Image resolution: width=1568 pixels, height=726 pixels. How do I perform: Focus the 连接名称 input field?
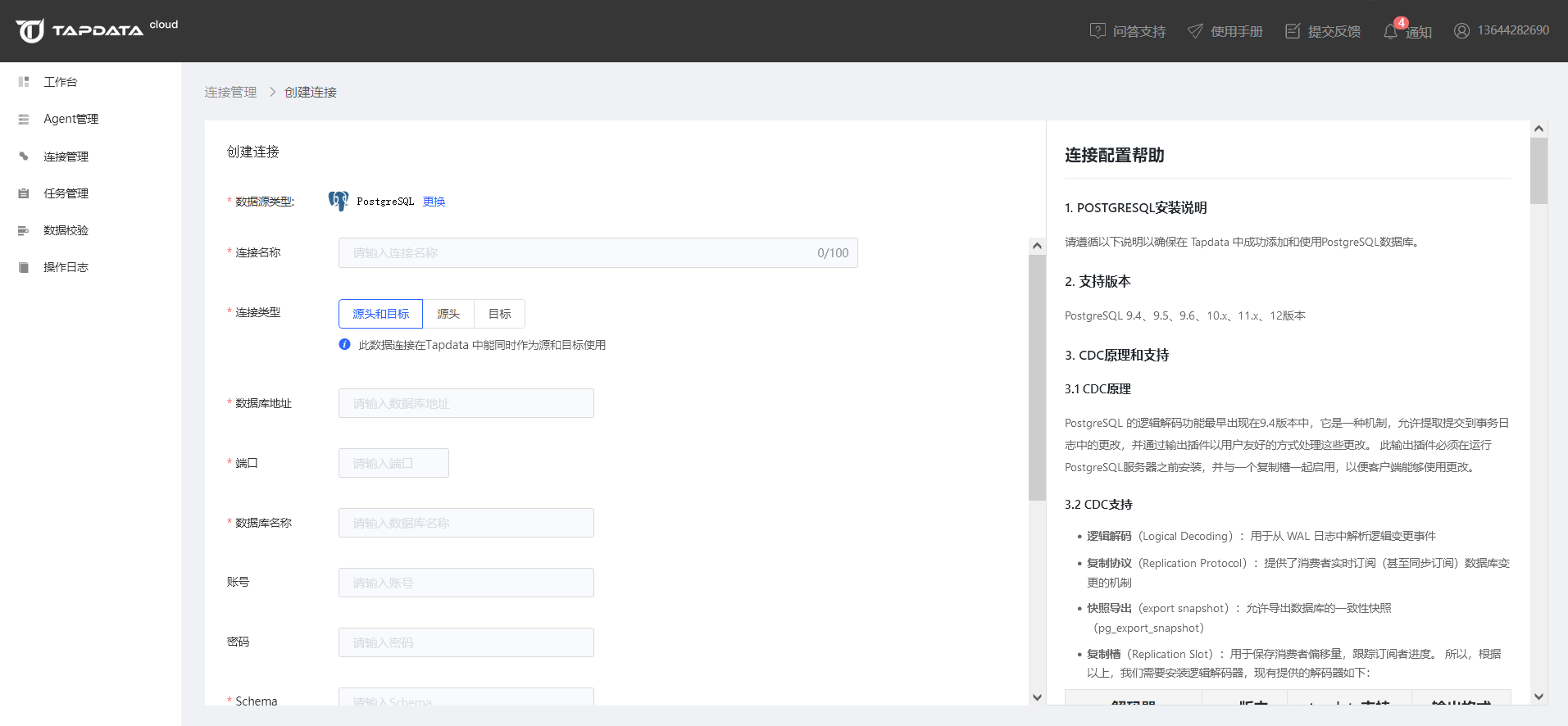pos(574,253)
